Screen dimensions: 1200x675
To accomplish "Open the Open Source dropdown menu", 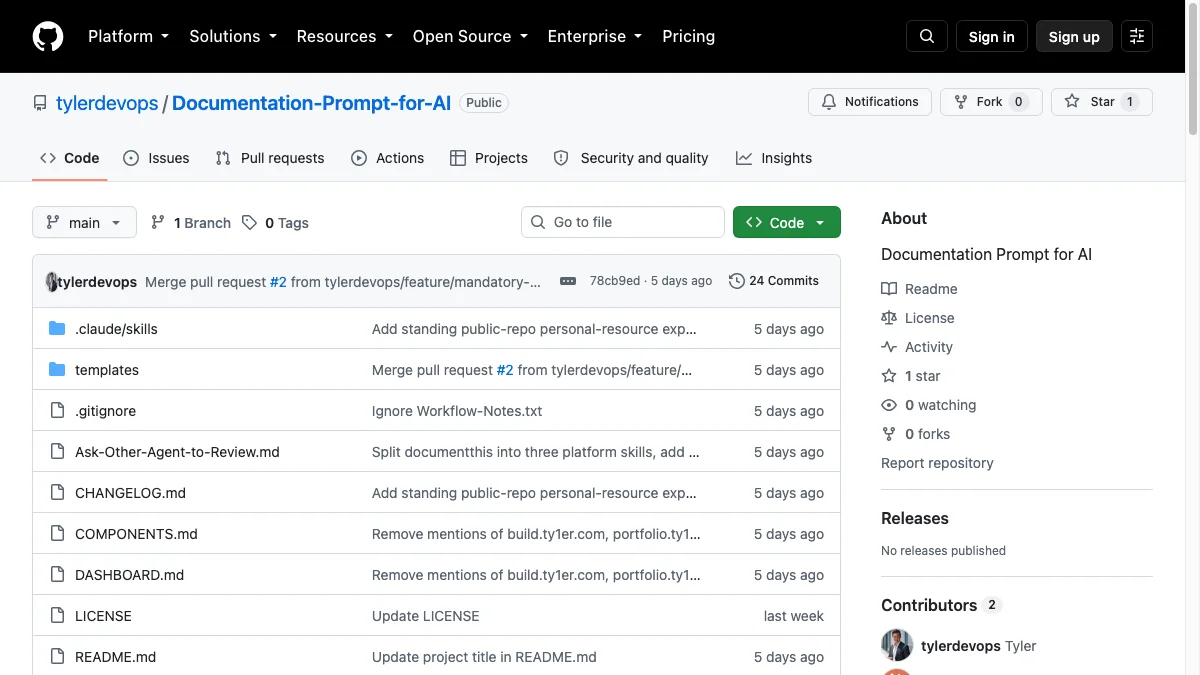I will click(x=469, y=36).
